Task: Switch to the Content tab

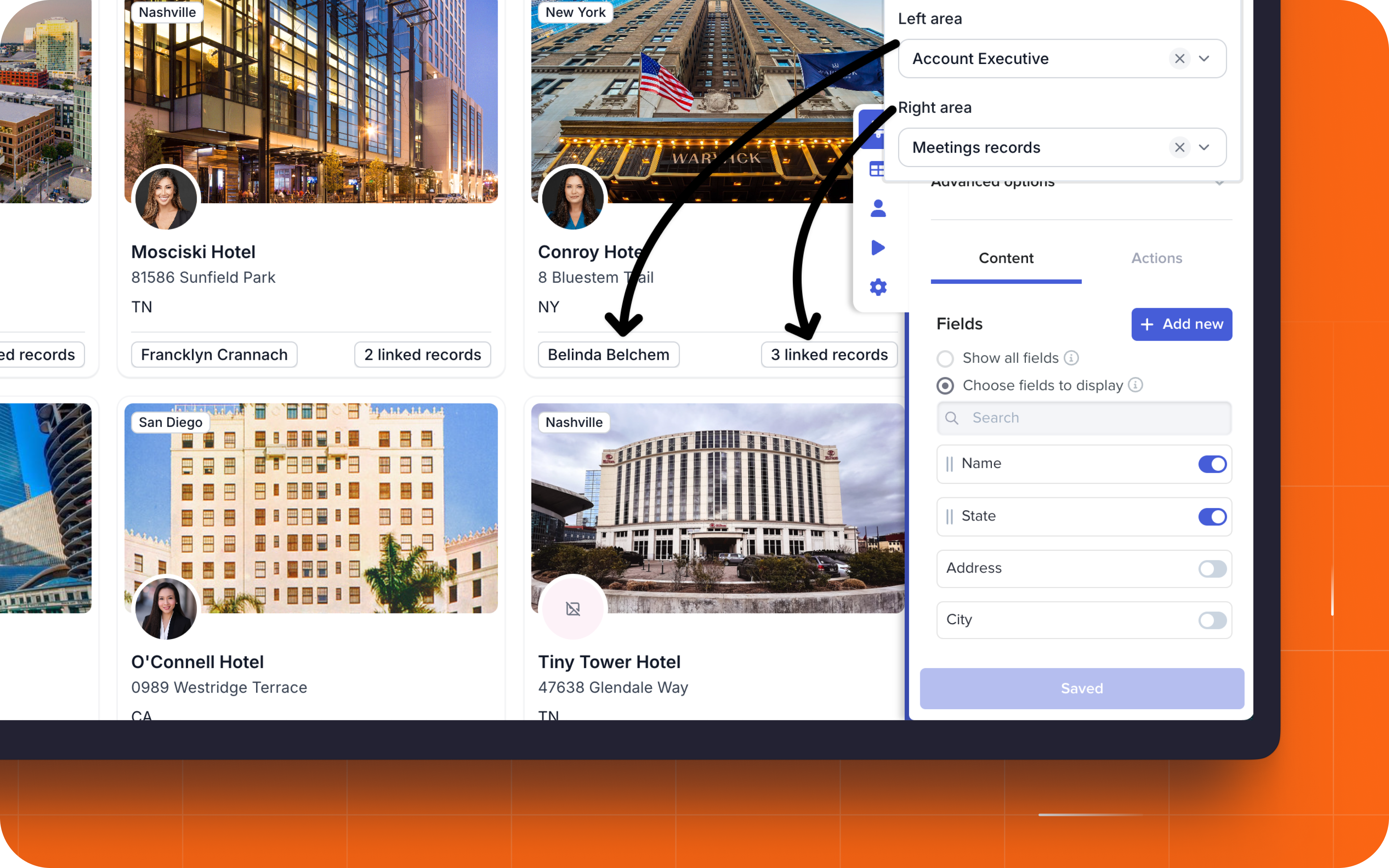Action: (1006, 258)
